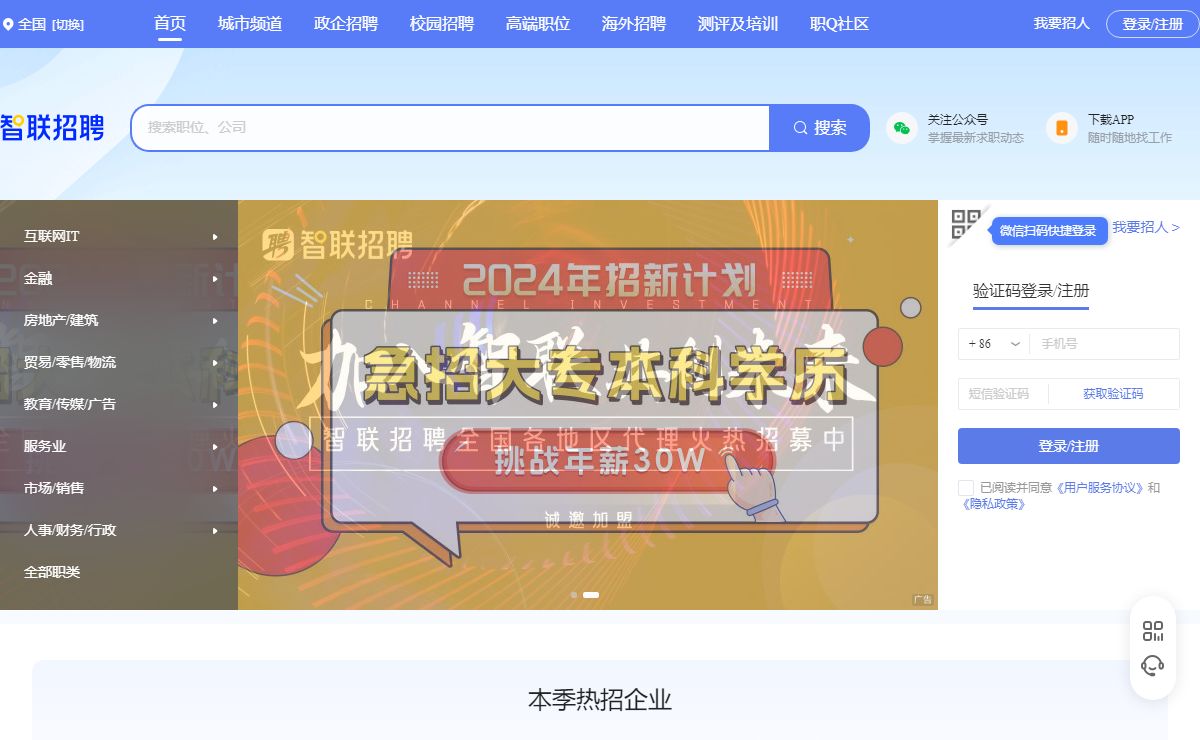The image size is (1200, 740).
Task: Open the 测评及培训 nav item
Action: [x=738, y=24]
